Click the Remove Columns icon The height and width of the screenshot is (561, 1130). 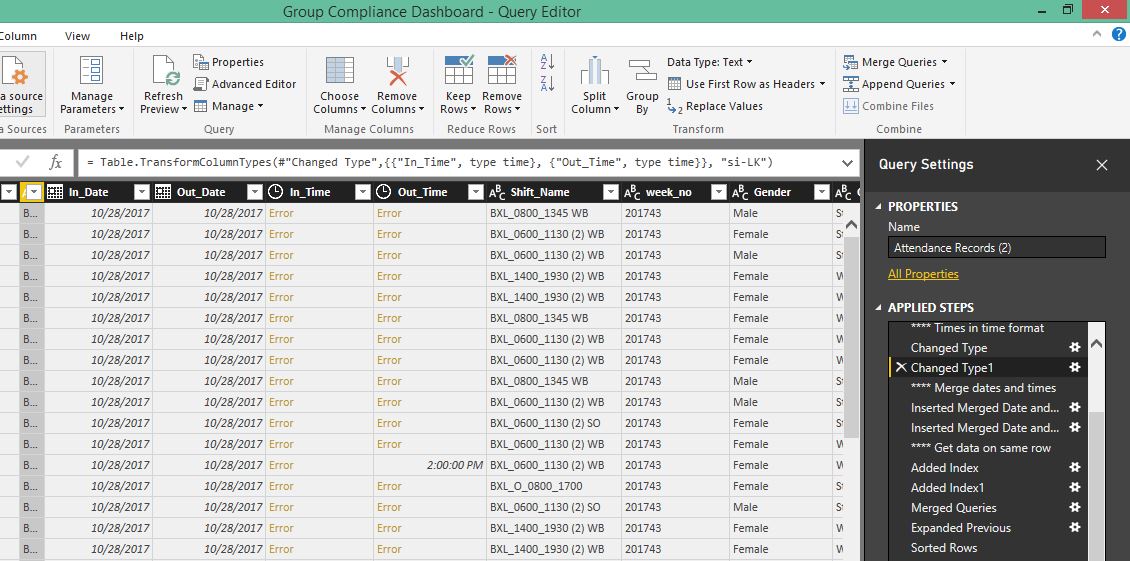pyautogui.click(x=397, y=71)
